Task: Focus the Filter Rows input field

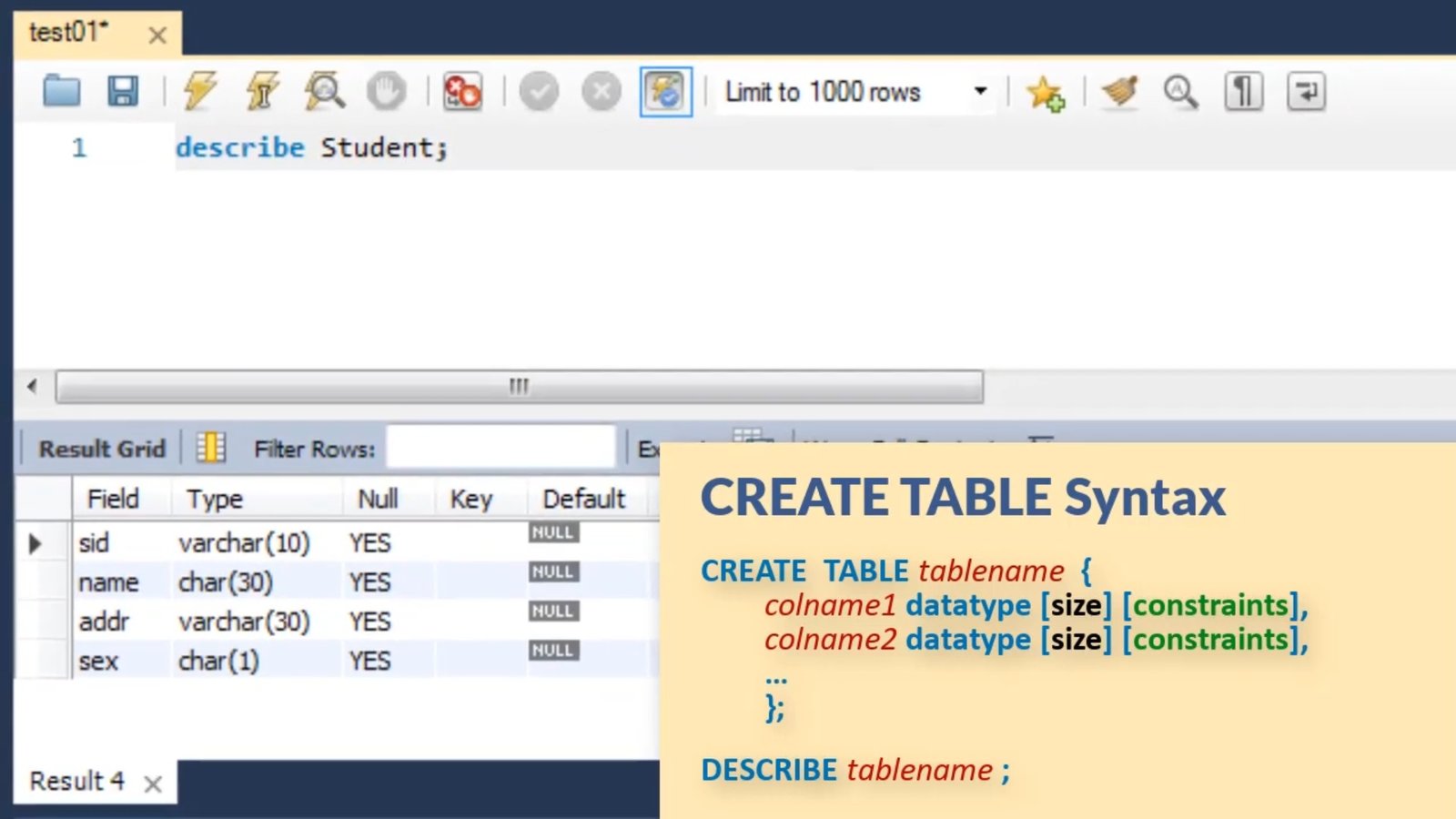Action: point(501,449)
